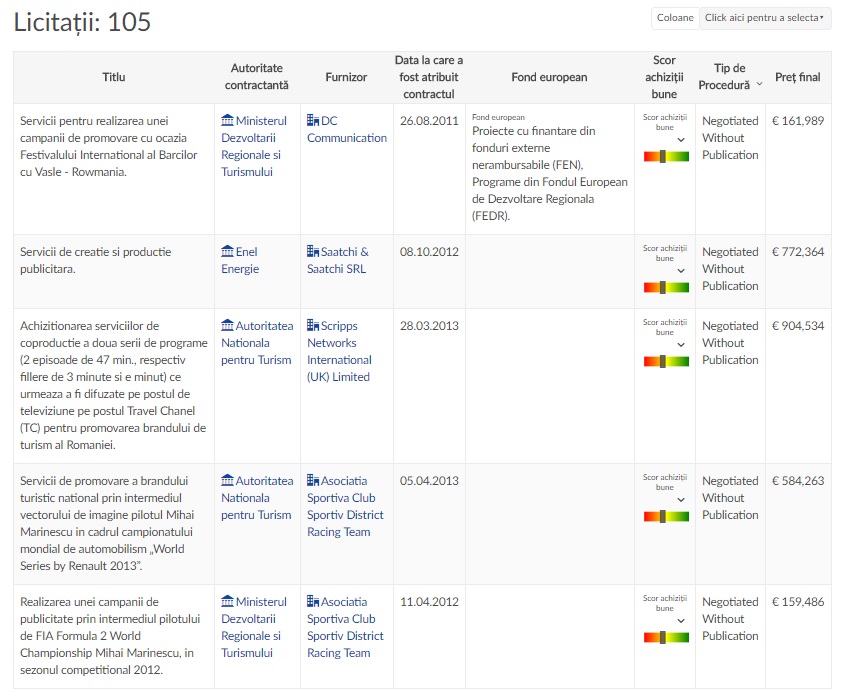Open the Enel Energie authority link
The height and width of the screenshot is (689, 843).
[x=240, y=260]
